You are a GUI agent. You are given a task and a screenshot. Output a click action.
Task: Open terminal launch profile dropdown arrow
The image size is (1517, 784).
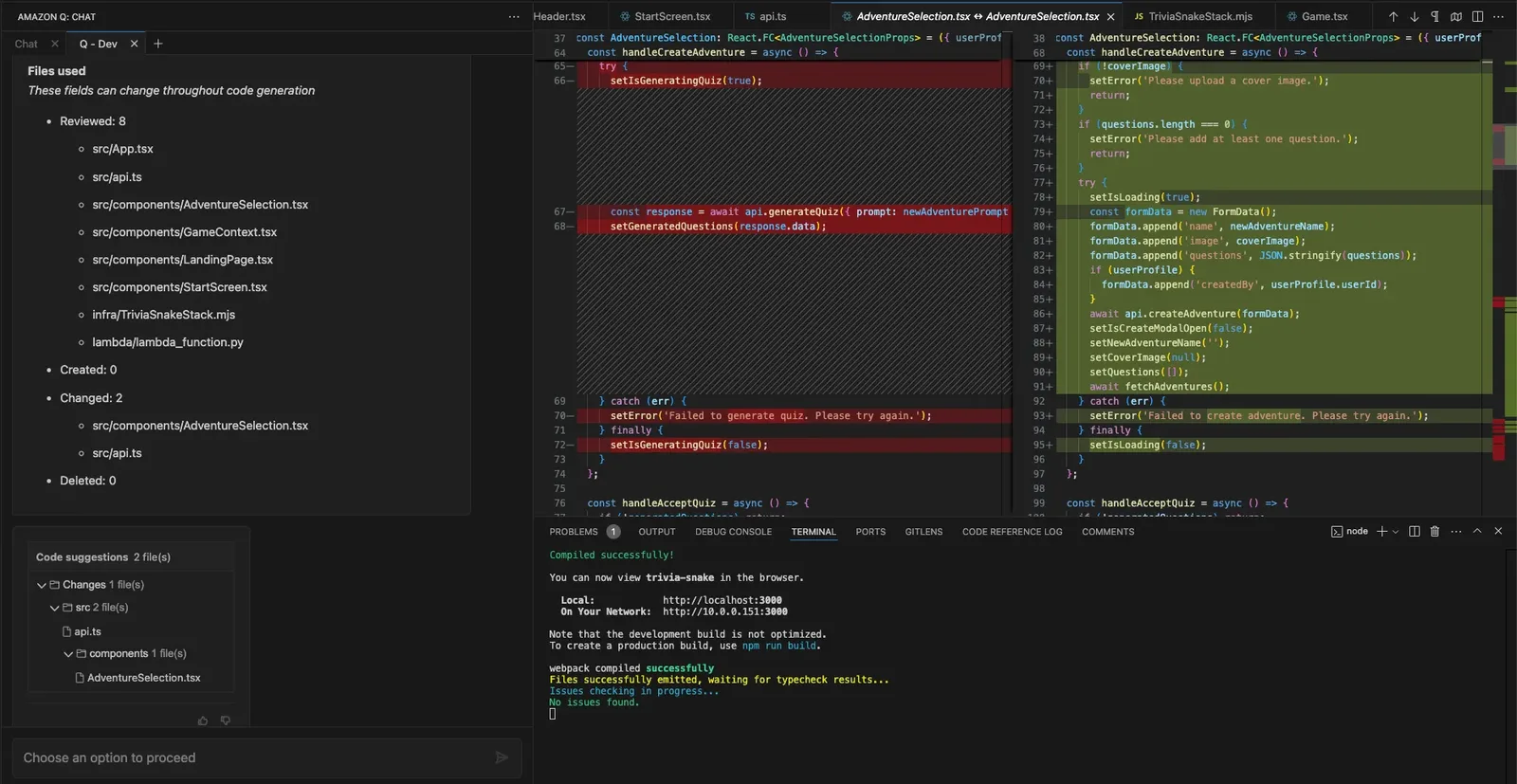click(1396, 532)
